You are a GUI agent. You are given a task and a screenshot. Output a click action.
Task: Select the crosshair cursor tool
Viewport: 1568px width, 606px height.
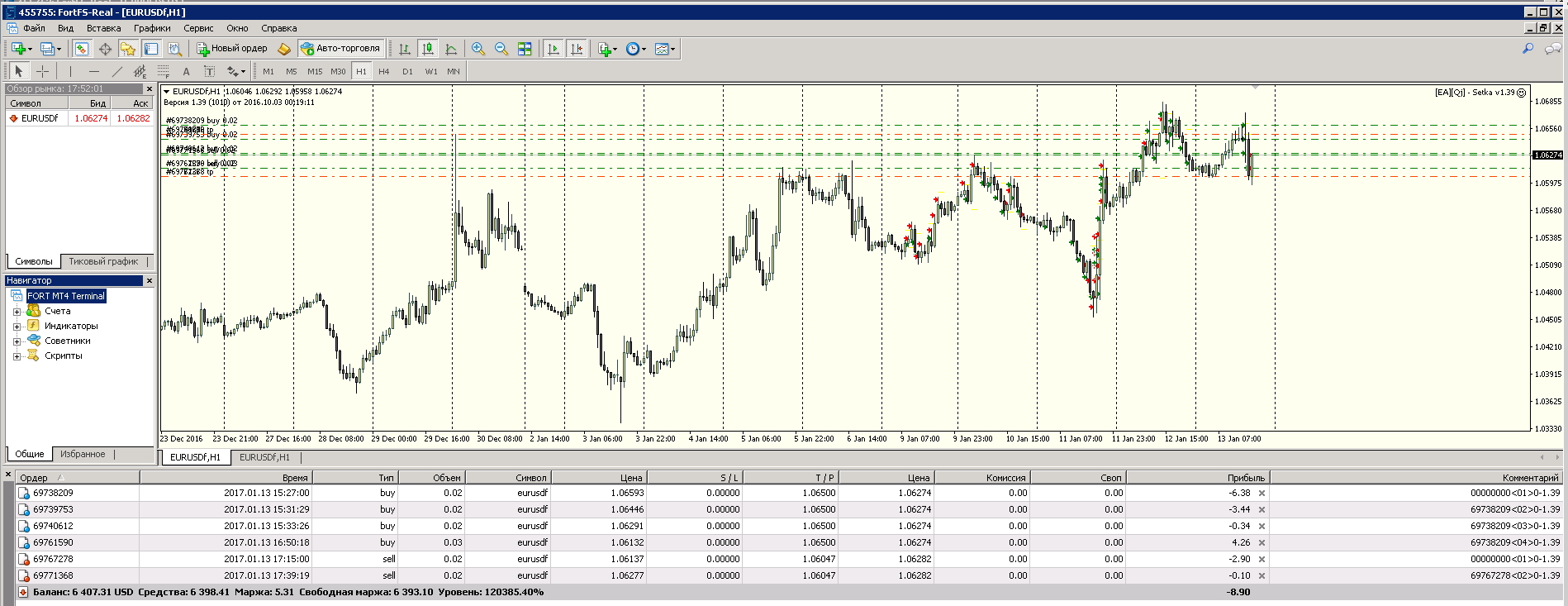[43, 71]
